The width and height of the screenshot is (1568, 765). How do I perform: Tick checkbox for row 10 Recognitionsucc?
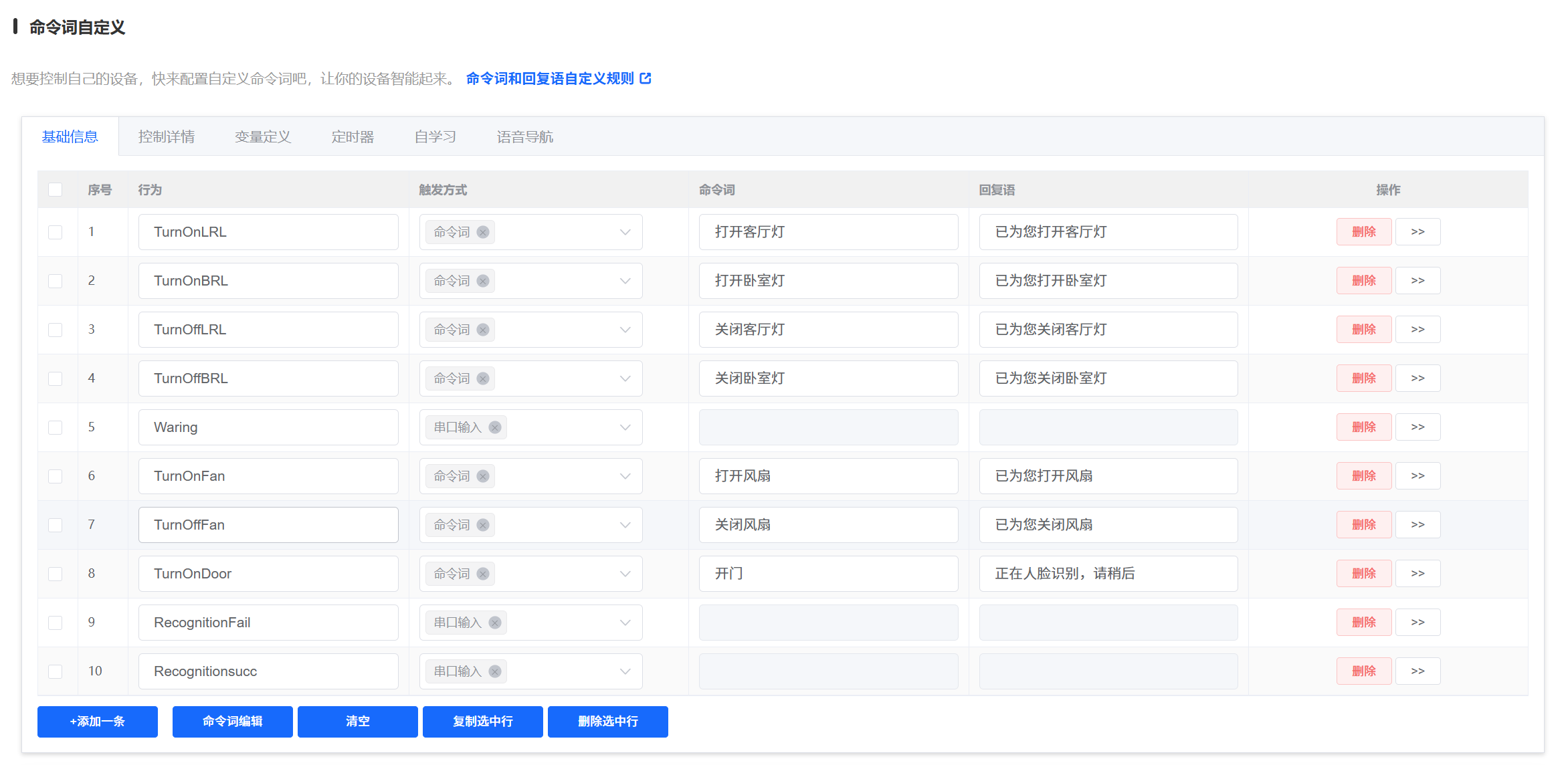pyautogui.click(x=56, y=671)
